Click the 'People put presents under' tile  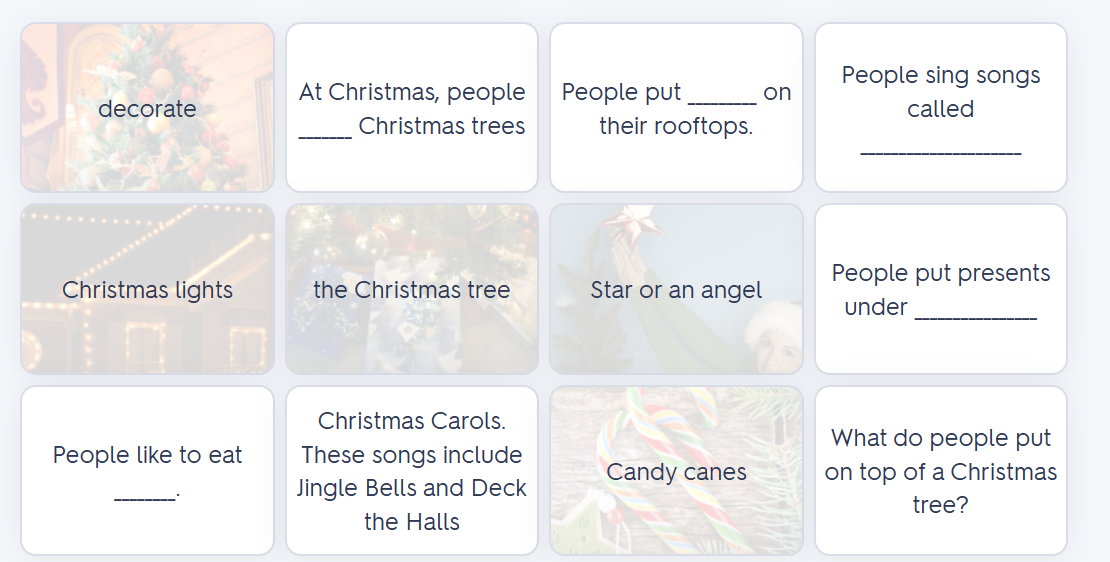[x=941, y=289]
